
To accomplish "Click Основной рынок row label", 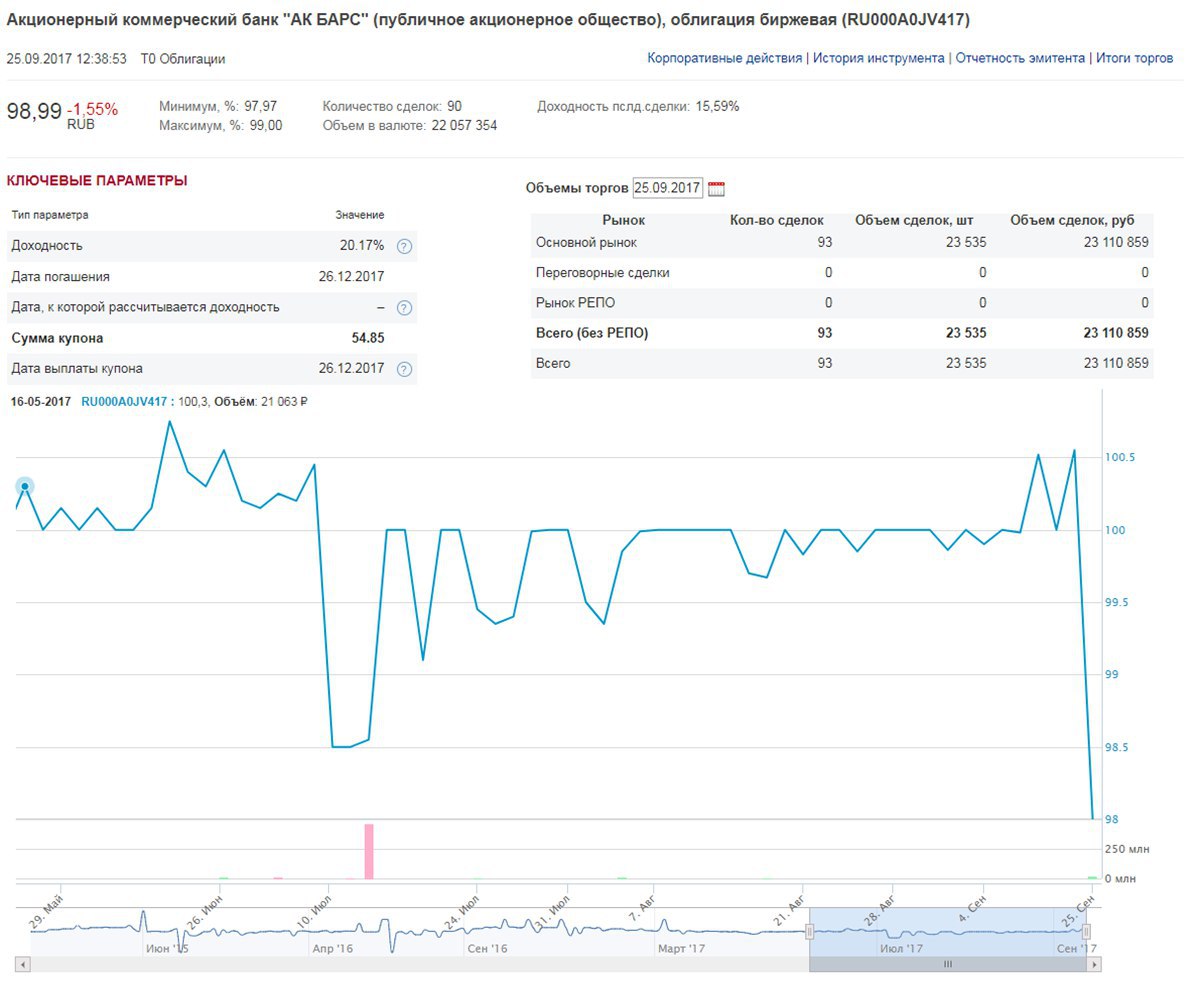I will tap(586, 242).
